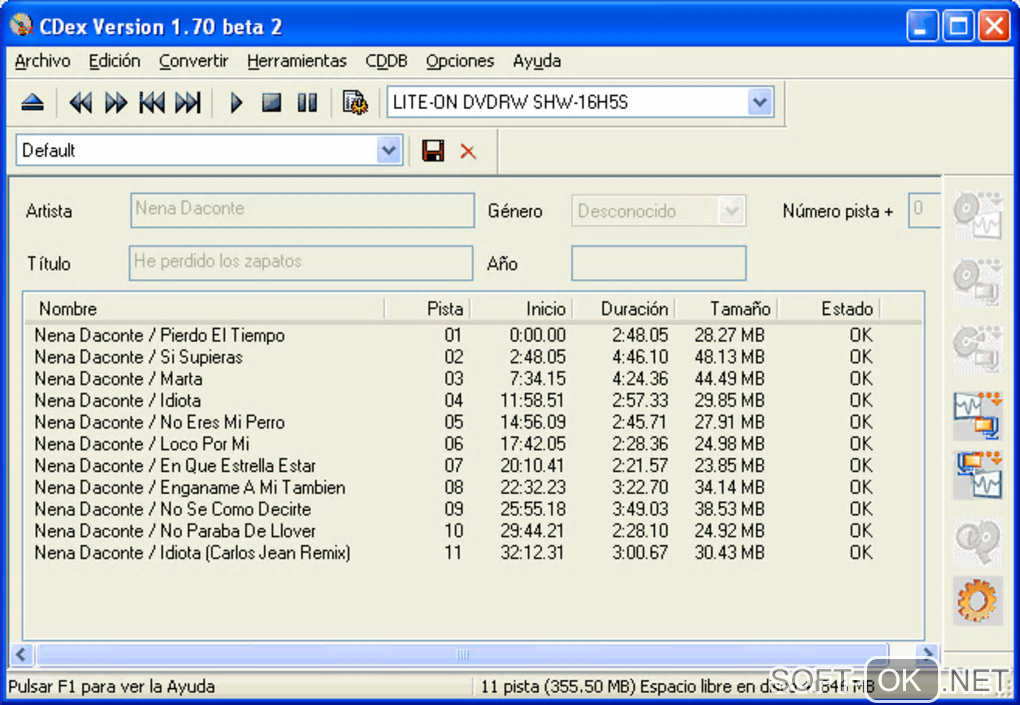Click the status bar text Pulsar F1 para ver la Ayuda
The image size is (1020, 705).
112,687
